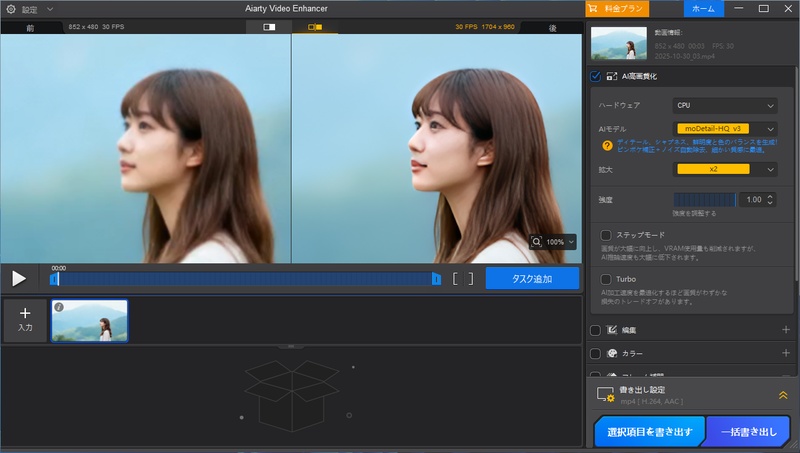Open the 100% zoom dropdown
Screen dimensions: 800x453
(561, 242)
